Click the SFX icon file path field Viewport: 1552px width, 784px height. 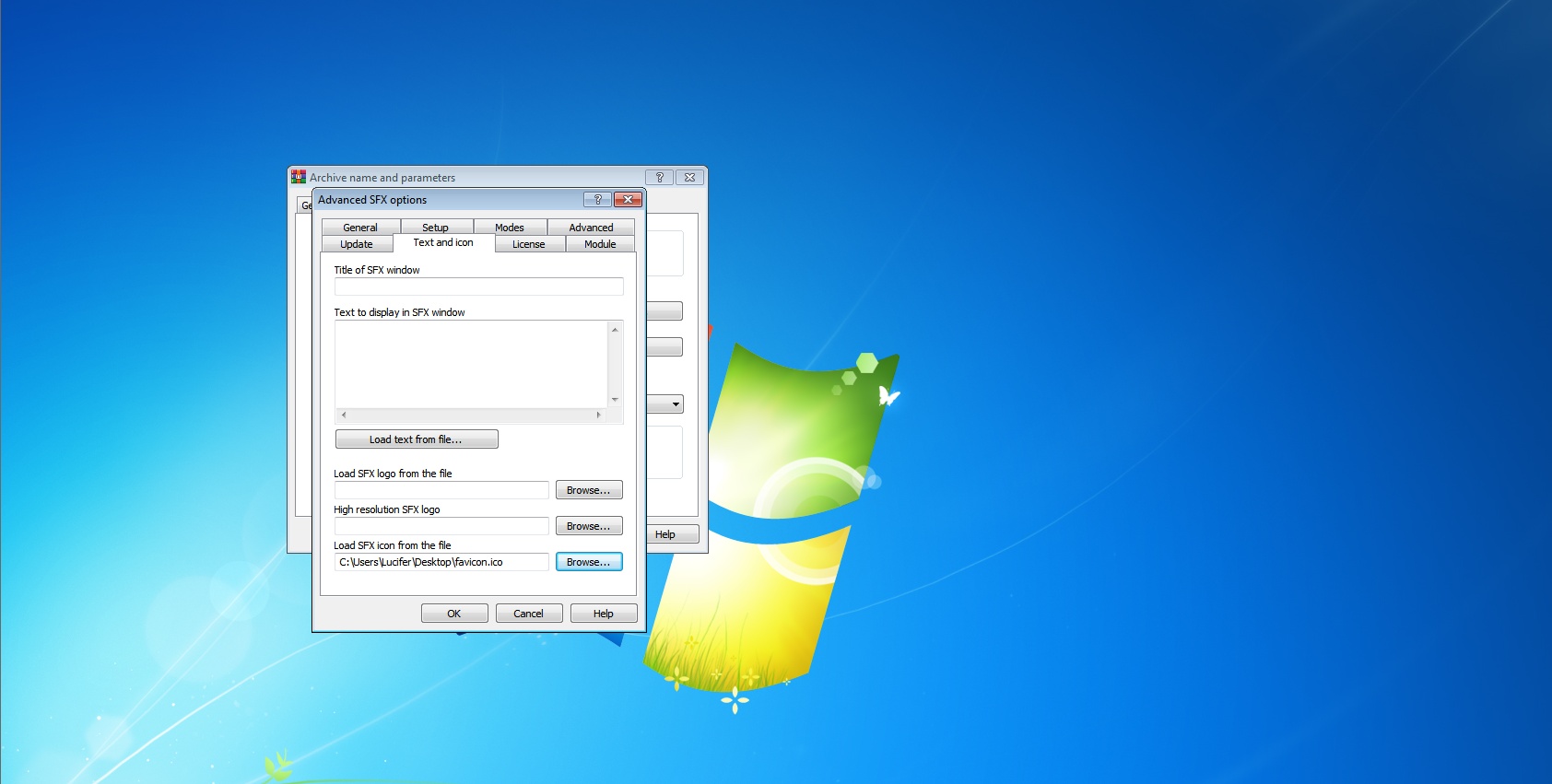point(441,562)
